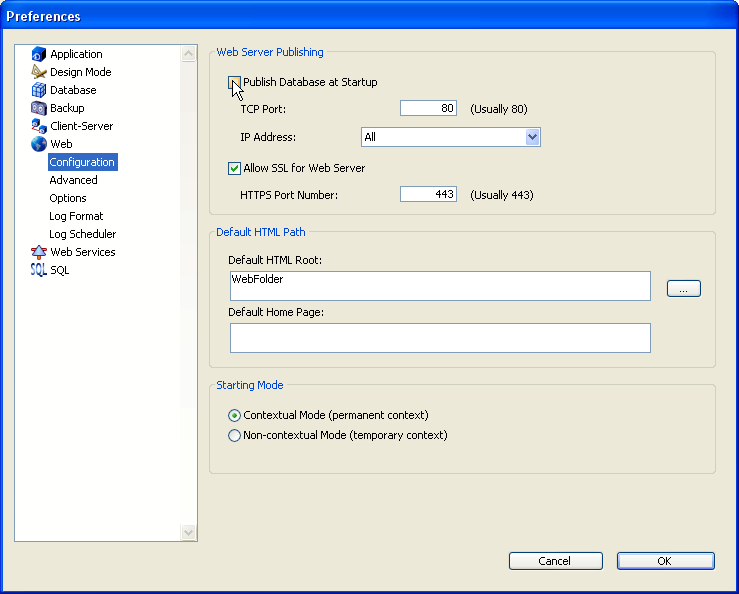
Task: Uncheck Allow SSL for Web Server
Action: [x=235, y=168]
